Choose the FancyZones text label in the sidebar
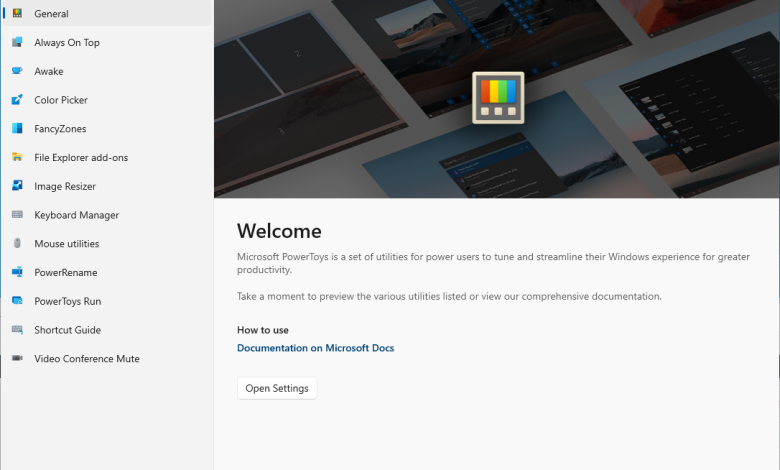Screen dimensions: 780x470 pyautogui.click(x=60, y=129)
